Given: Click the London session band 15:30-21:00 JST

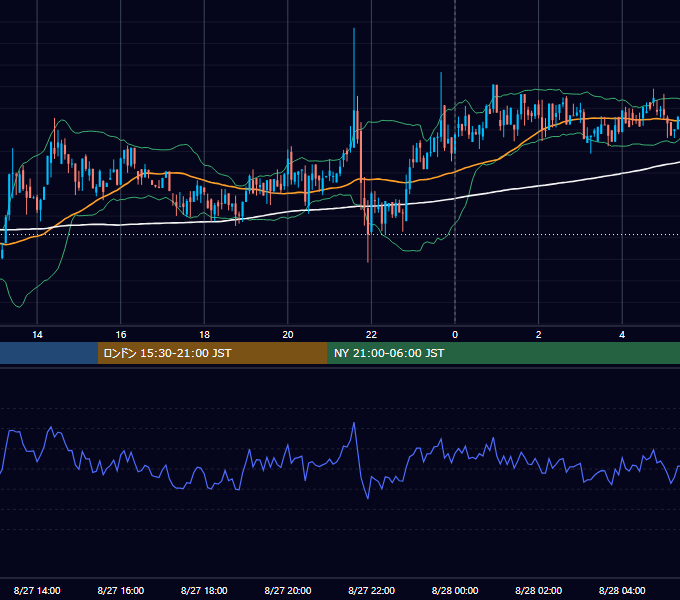Looking at the screenshot, I should pos(212,353).
